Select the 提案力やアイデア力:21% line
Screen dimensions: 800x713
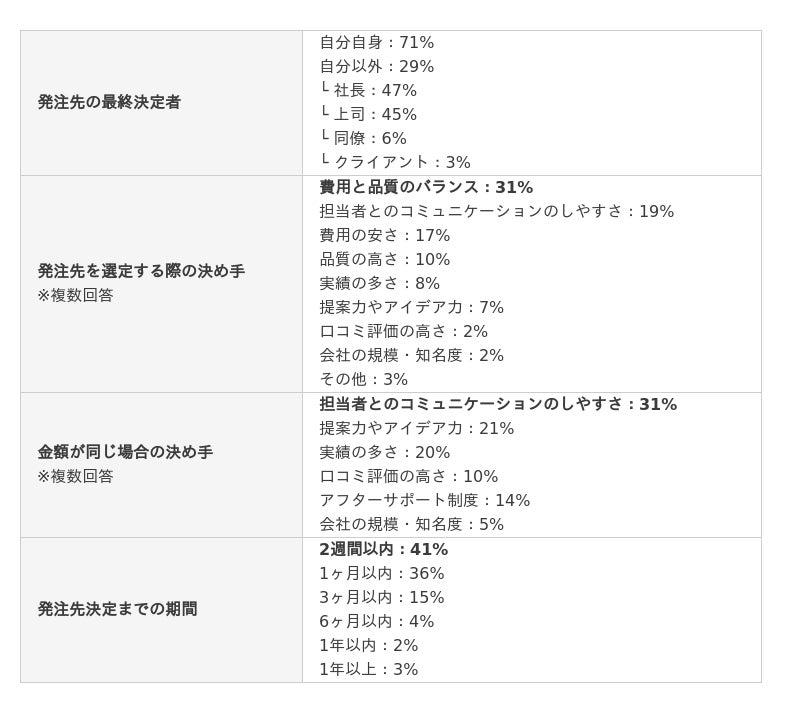(416, 428)
